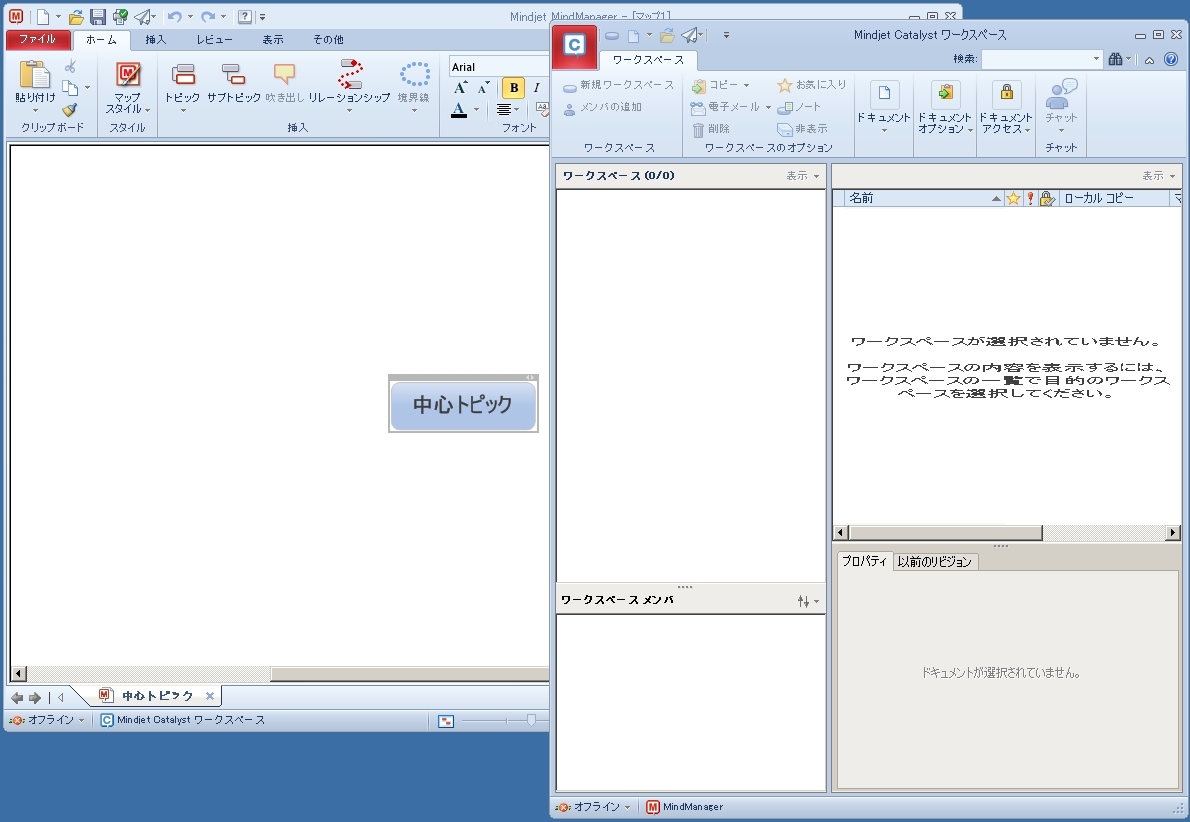Click the Catalyst Document (ドキュメント) icon

(883, 94)
